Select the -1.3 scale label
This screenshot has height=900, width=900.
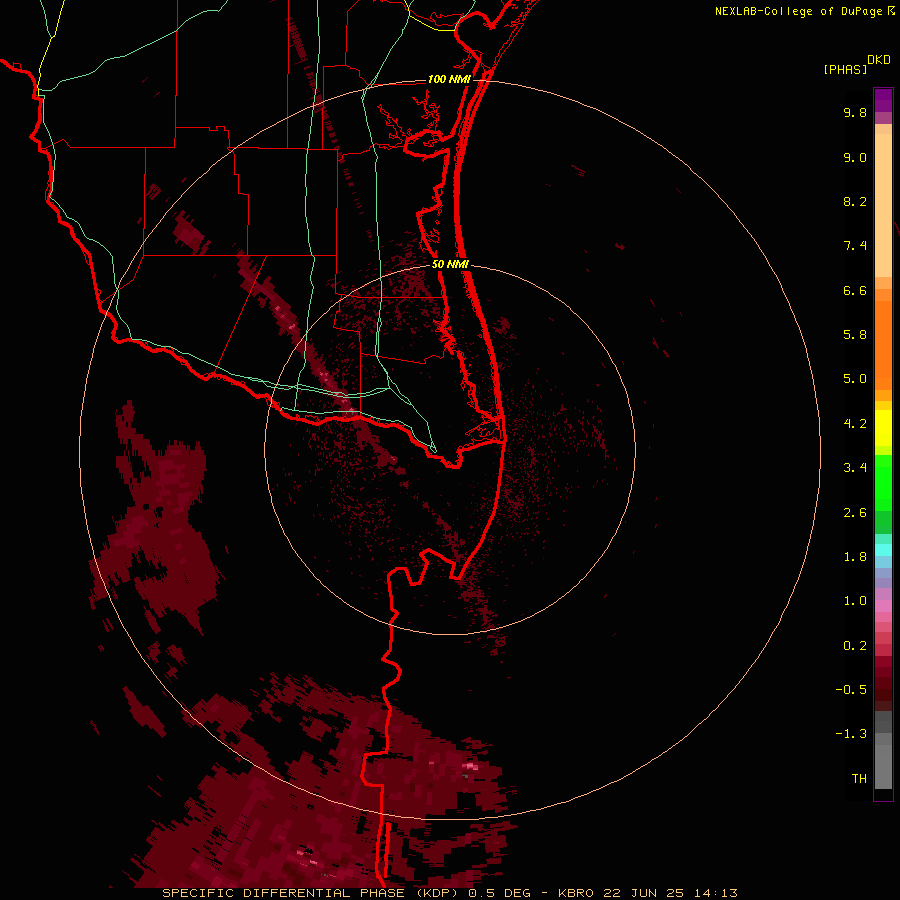tap(851, 734)
